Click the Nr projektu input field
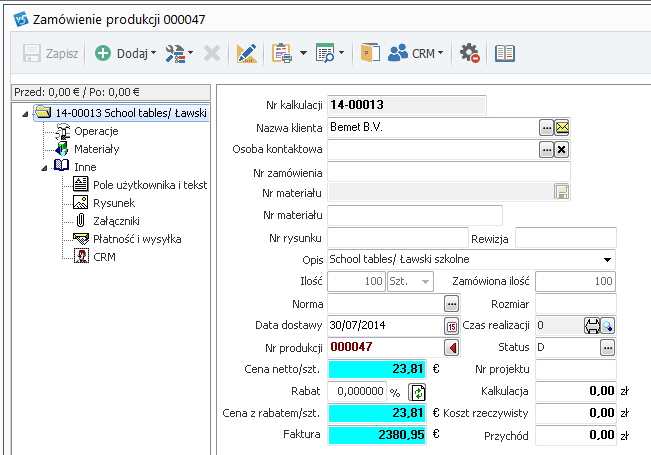This screenshot has height=455, width=651. point(575,369)
